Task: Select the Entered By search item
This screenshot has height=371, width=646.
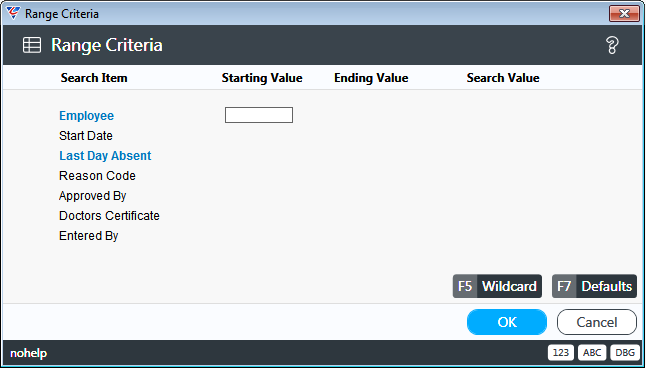Action: point(89,236)
